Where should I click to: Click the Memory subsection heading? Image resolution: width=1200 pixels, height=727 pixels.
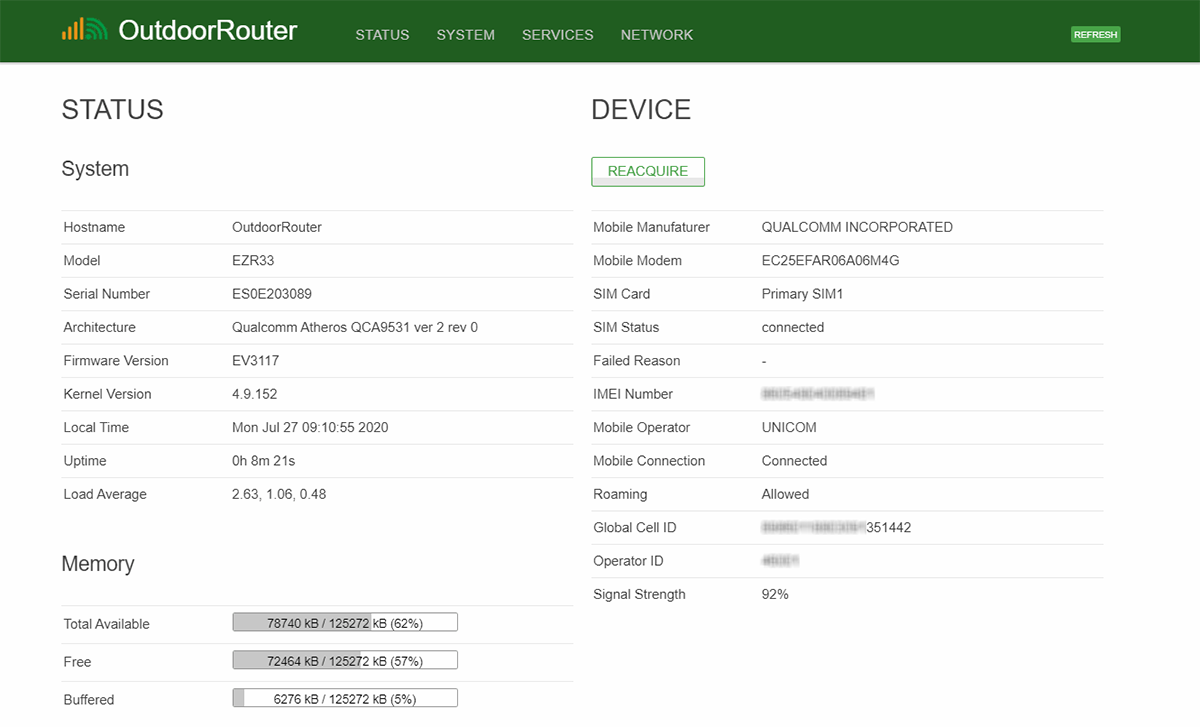98,564
